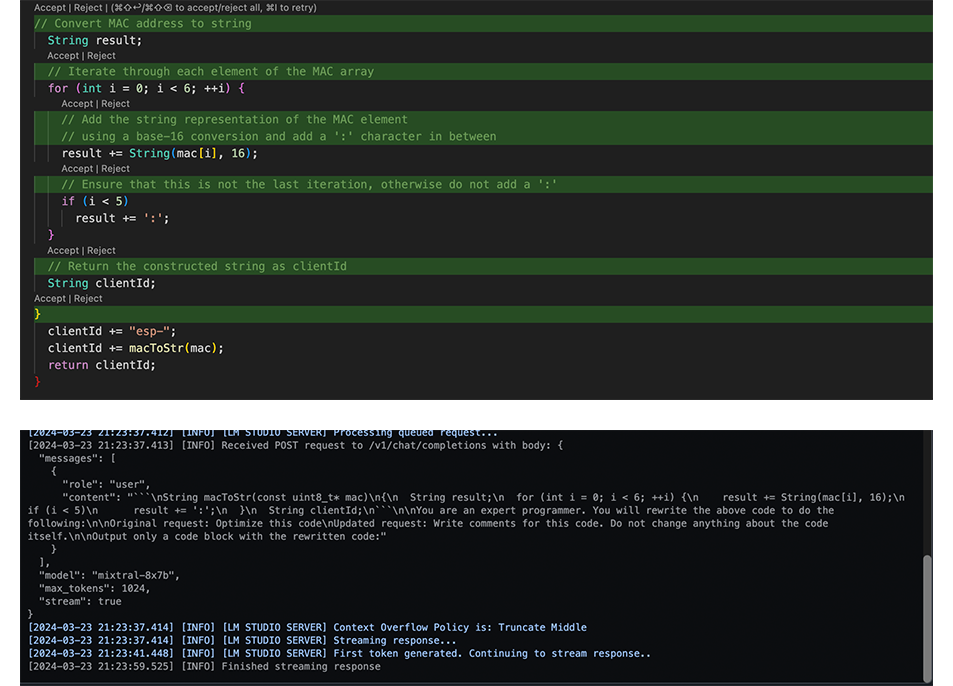Click the 'for (int i = 0; i < 6; ++i)' line

(146, 89)
